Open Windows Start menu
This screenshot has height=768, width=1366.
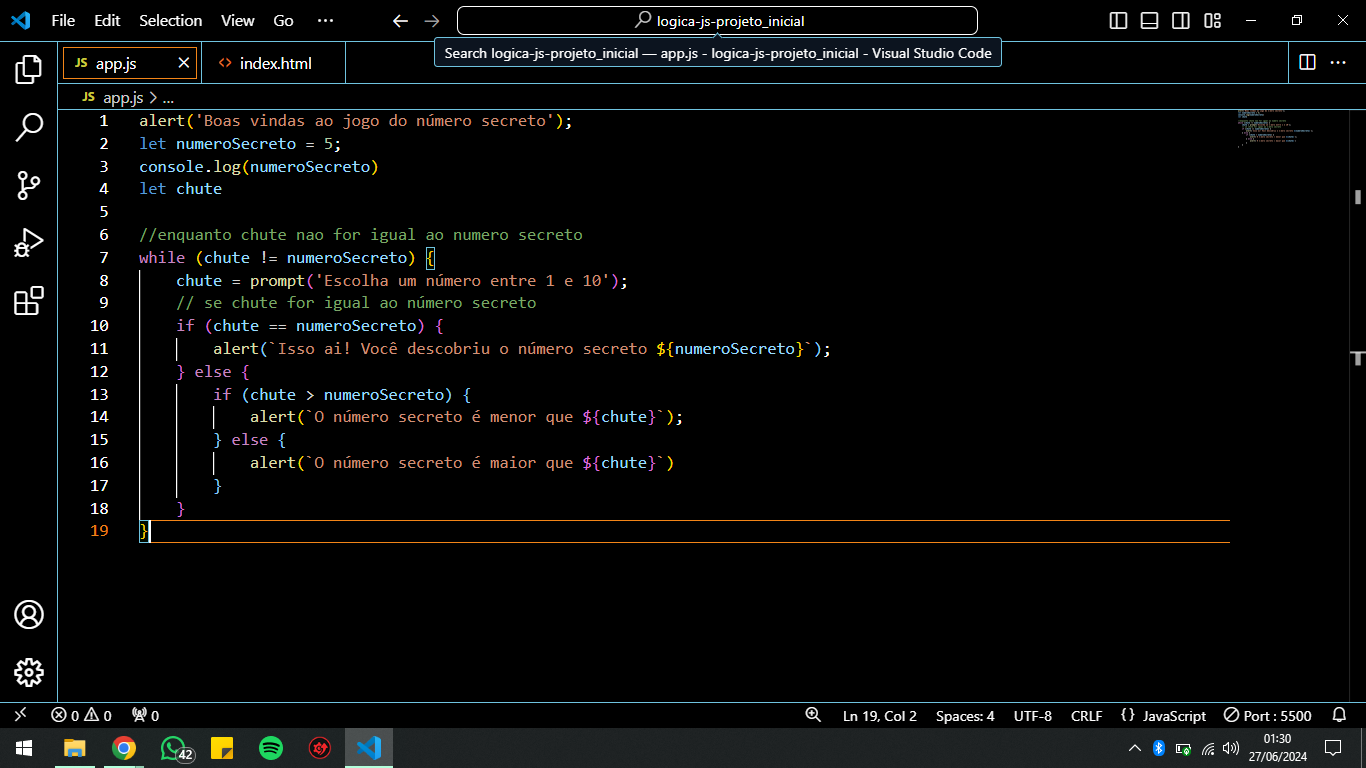click(x=24, y=748)
